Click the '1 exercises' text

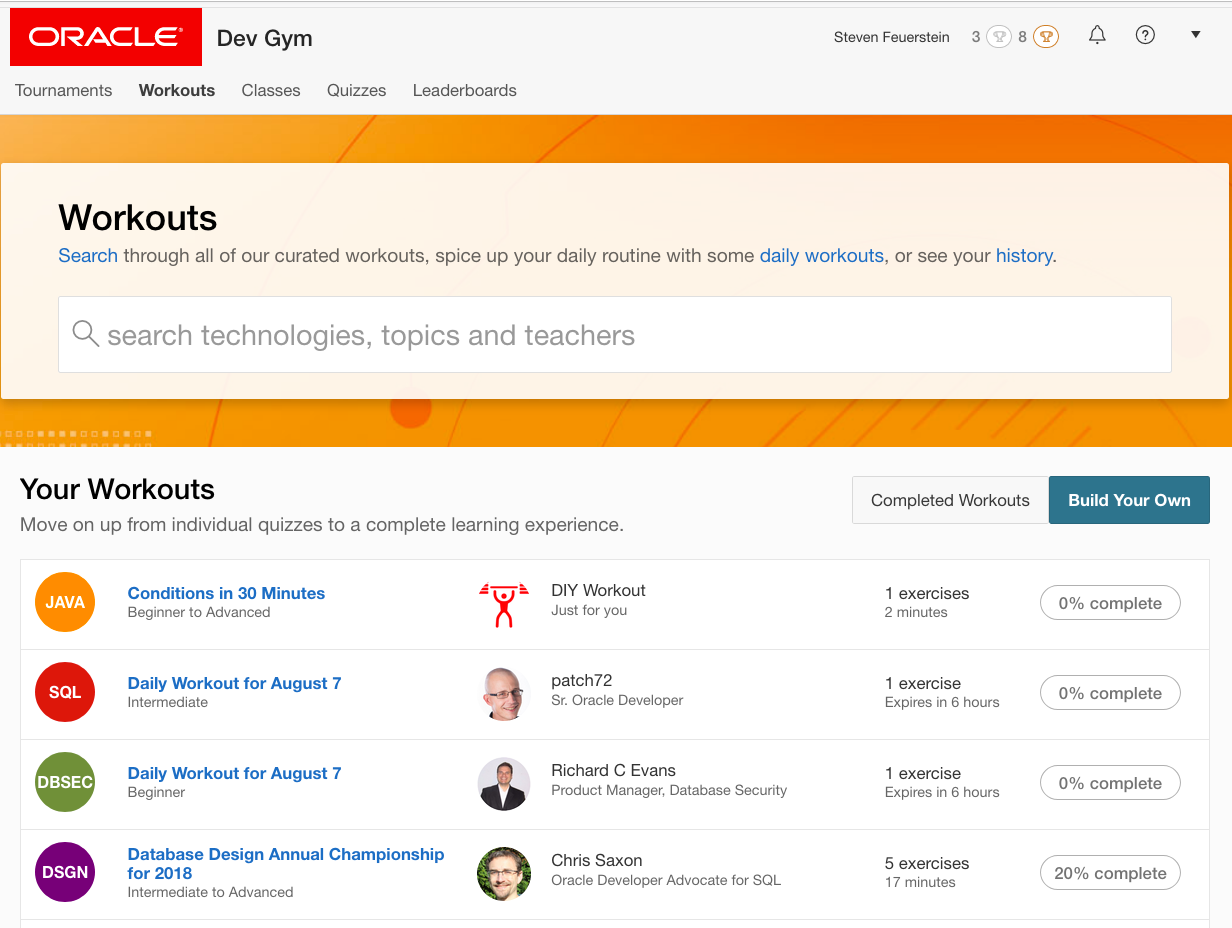click(x=927, y=593)
